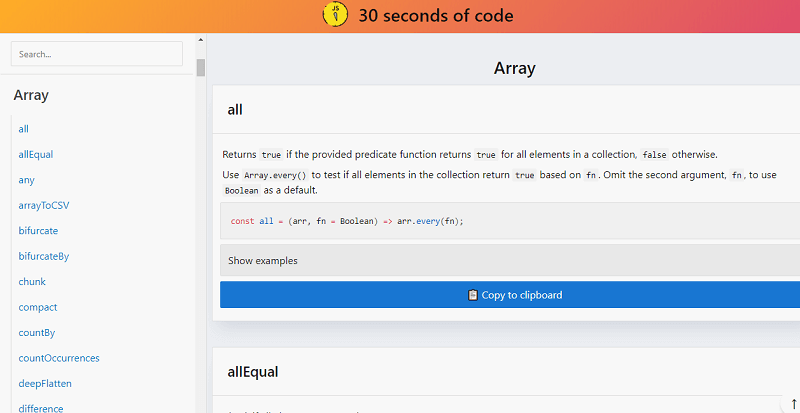Viewport: 800px width, 413px height.
Task: Click the 'allEqual' snippet card title
Action: tap(253, 372)
